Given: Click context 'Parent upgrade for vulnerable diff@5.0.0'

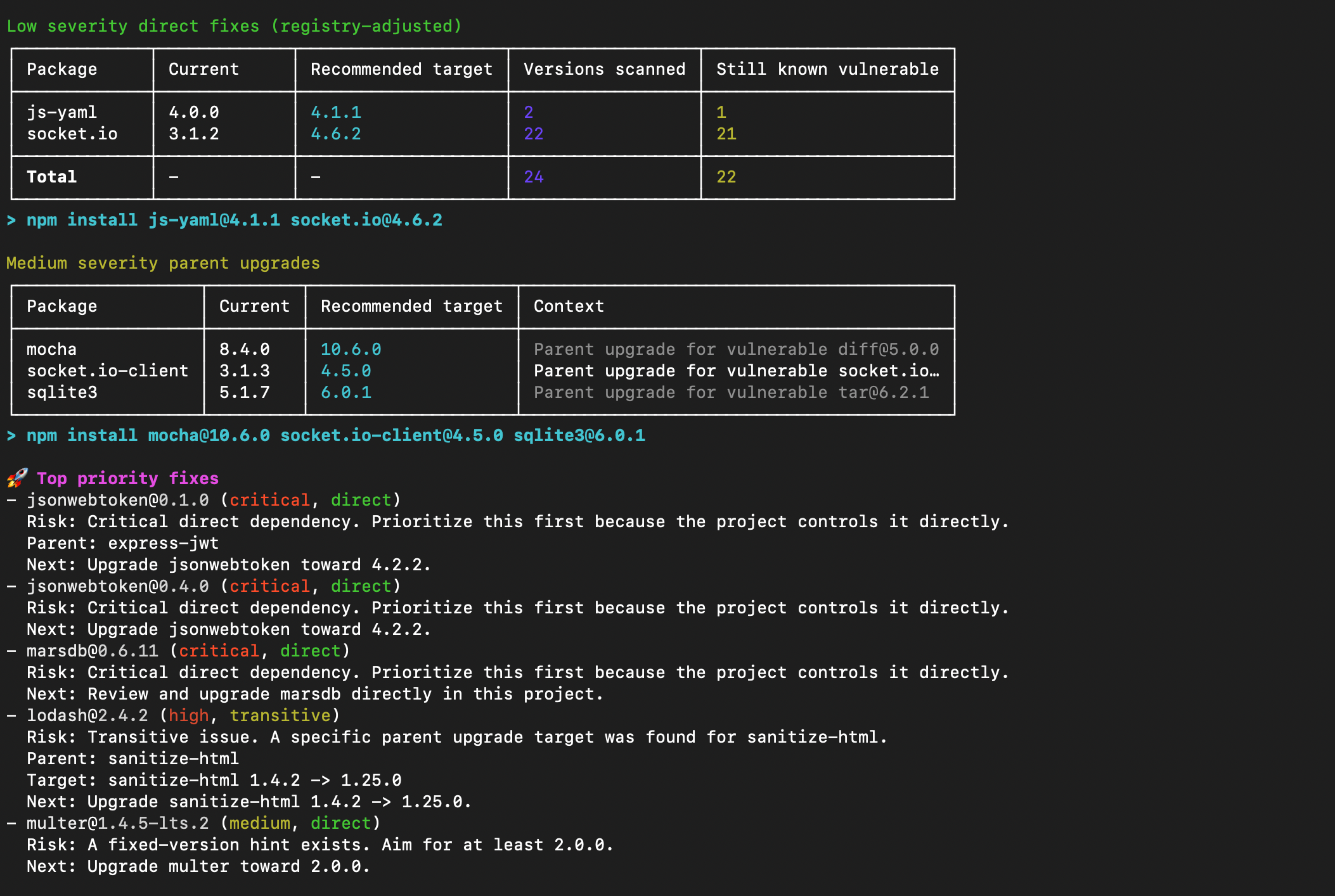Looking at the screenshot, I should tap(737, 349).
